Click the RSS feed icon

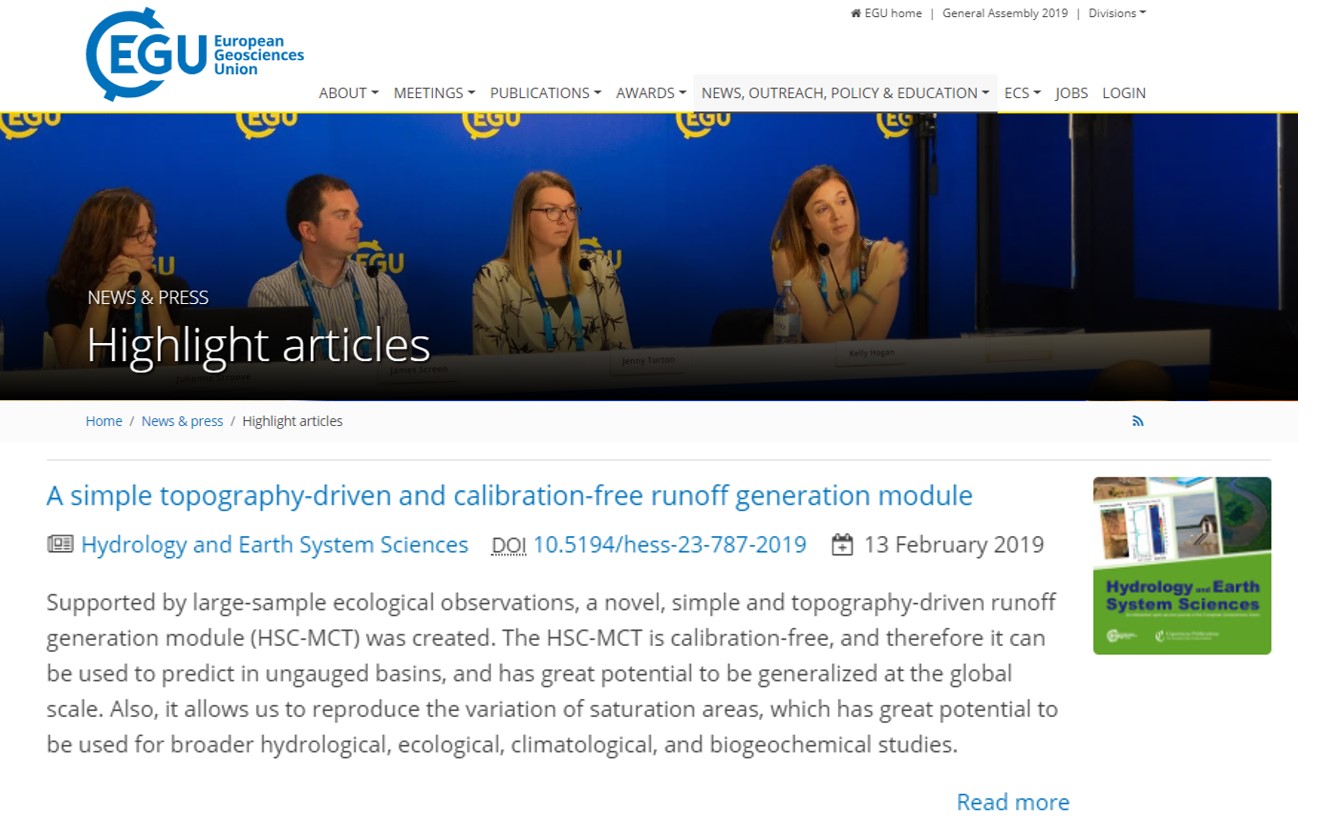point(1137,421)
